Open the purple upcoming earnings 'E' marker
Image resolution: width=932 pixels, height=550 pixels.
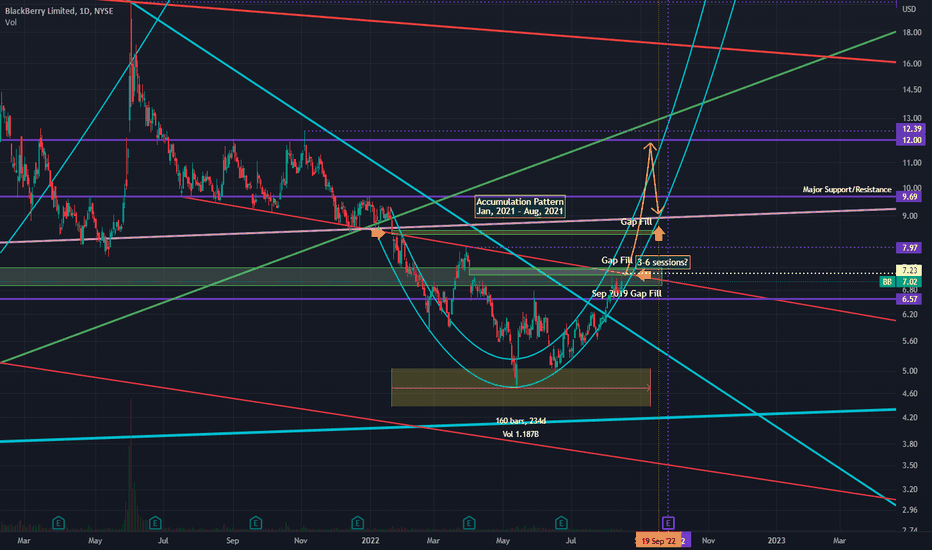(x=668, y=523)
